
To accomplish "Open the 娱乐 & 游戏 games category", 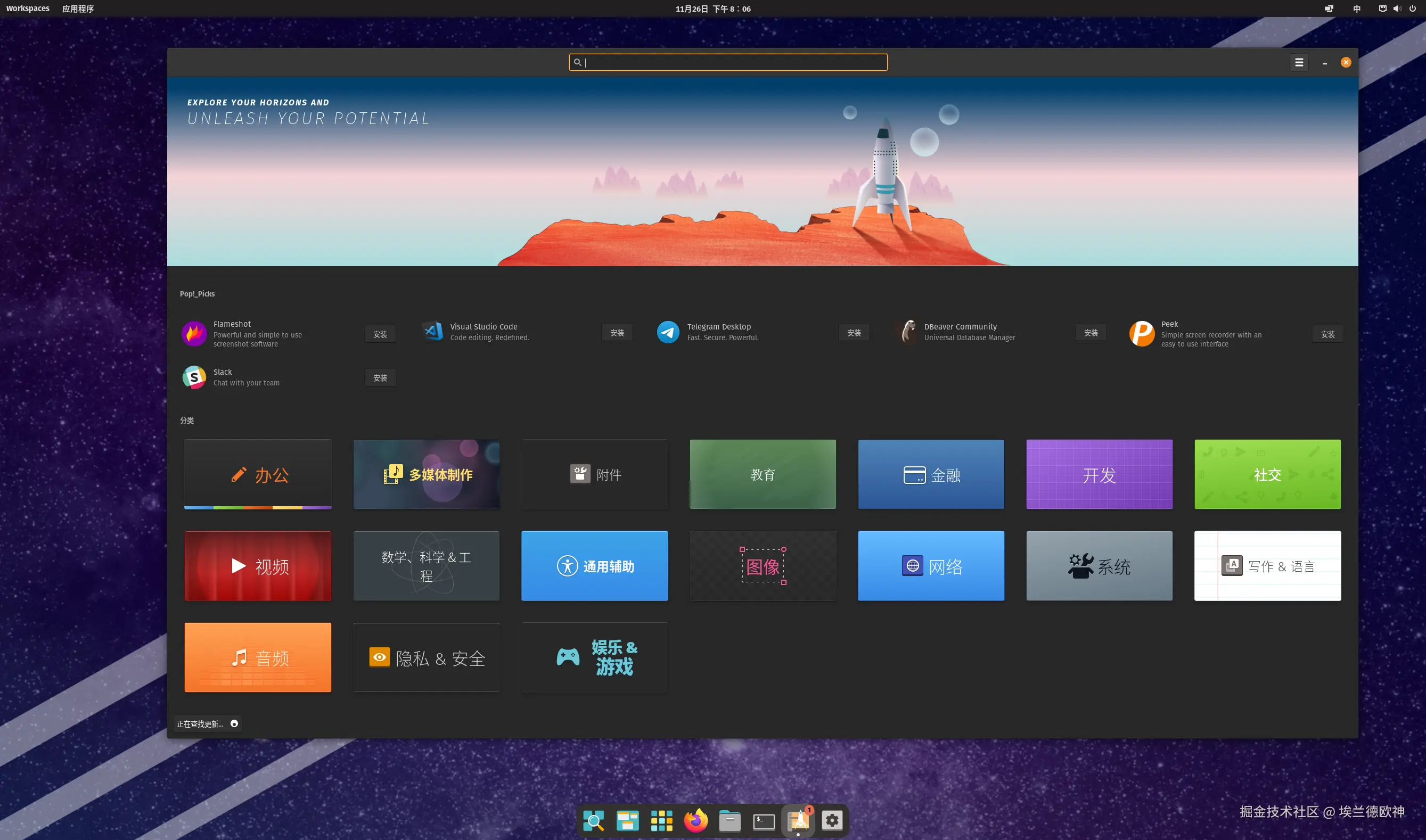I will coord(594,657).
